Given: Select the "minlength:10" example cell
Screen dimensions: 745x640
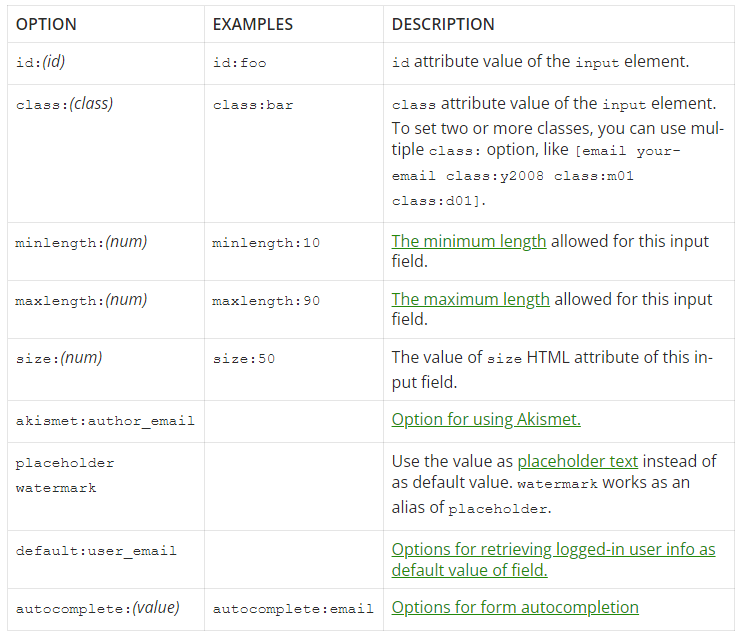Looking at the screenshot, I should [266, 242].
